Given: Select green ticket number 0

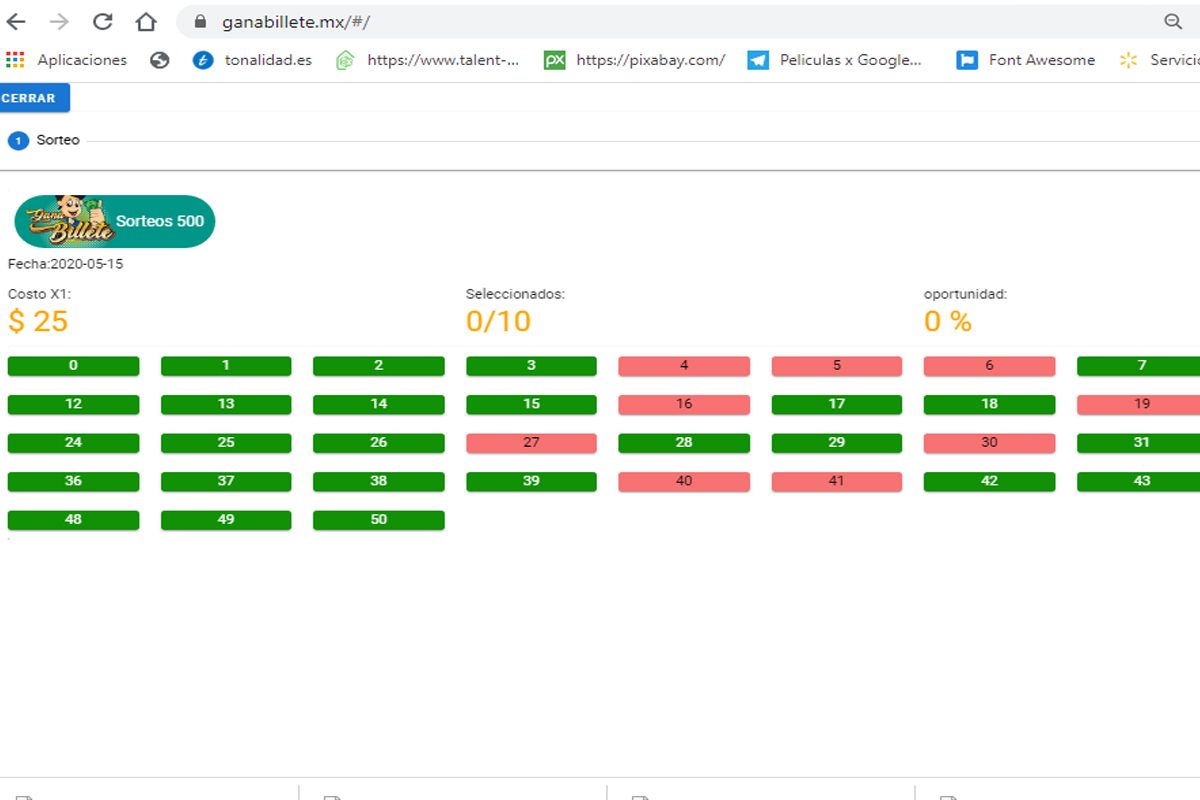Looking at the screenshot, I should click(73, 366).
